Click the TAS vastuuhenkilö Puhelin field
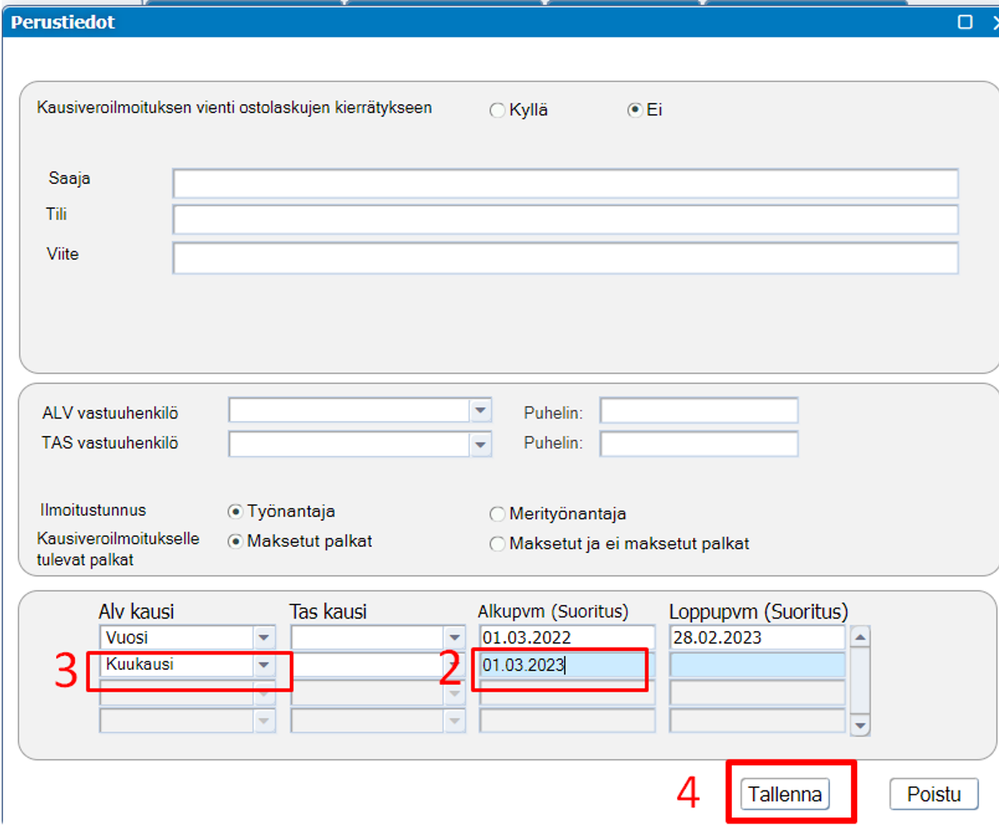This screenshot has height=830, width=999. (x=699, y=444)
